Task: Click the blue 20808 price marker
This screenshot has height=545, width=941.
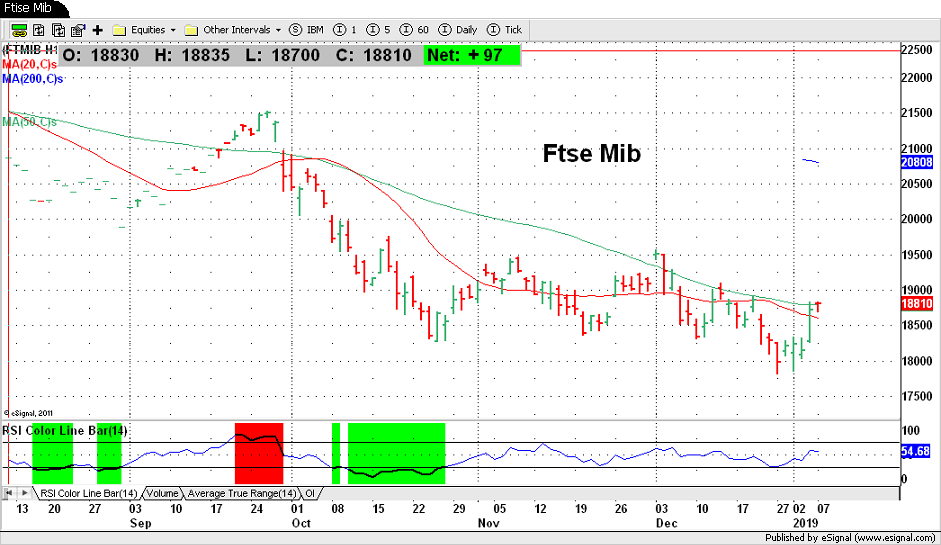Action: [916, 162]
